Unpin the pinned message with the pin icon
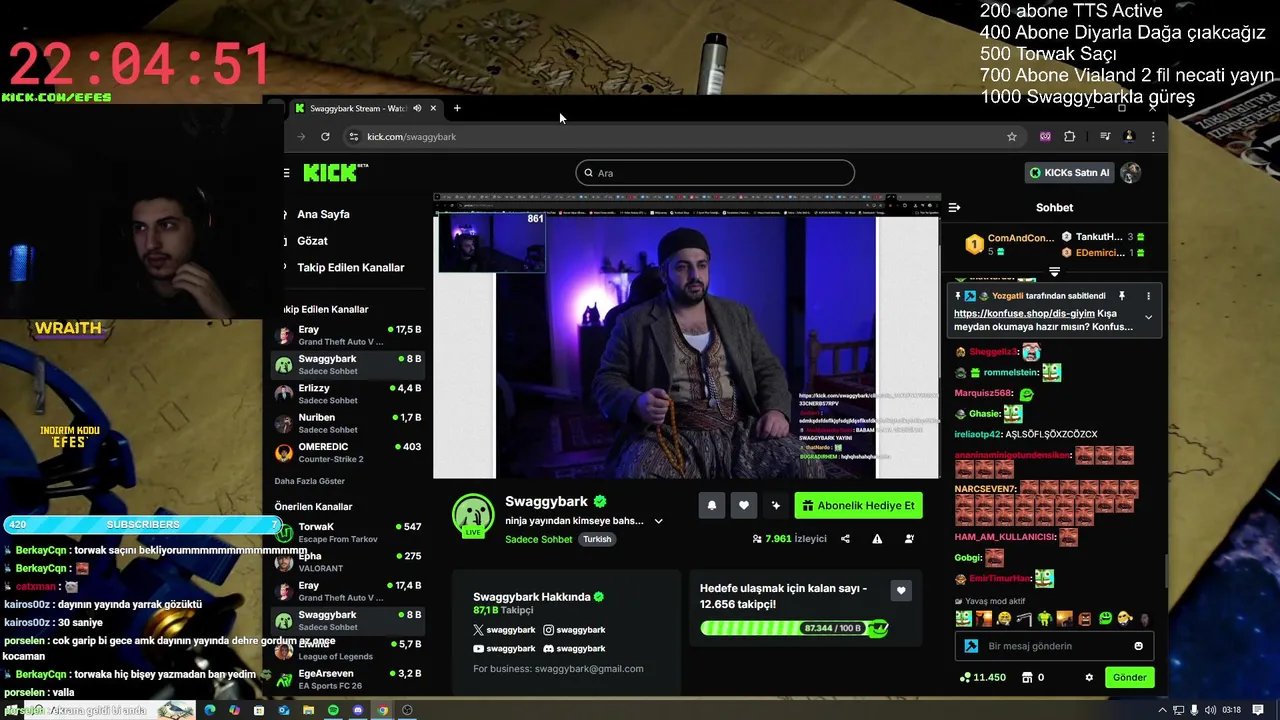Image resolution: width=1280 pixels, height=720 pixels. tap(1121, 296)
